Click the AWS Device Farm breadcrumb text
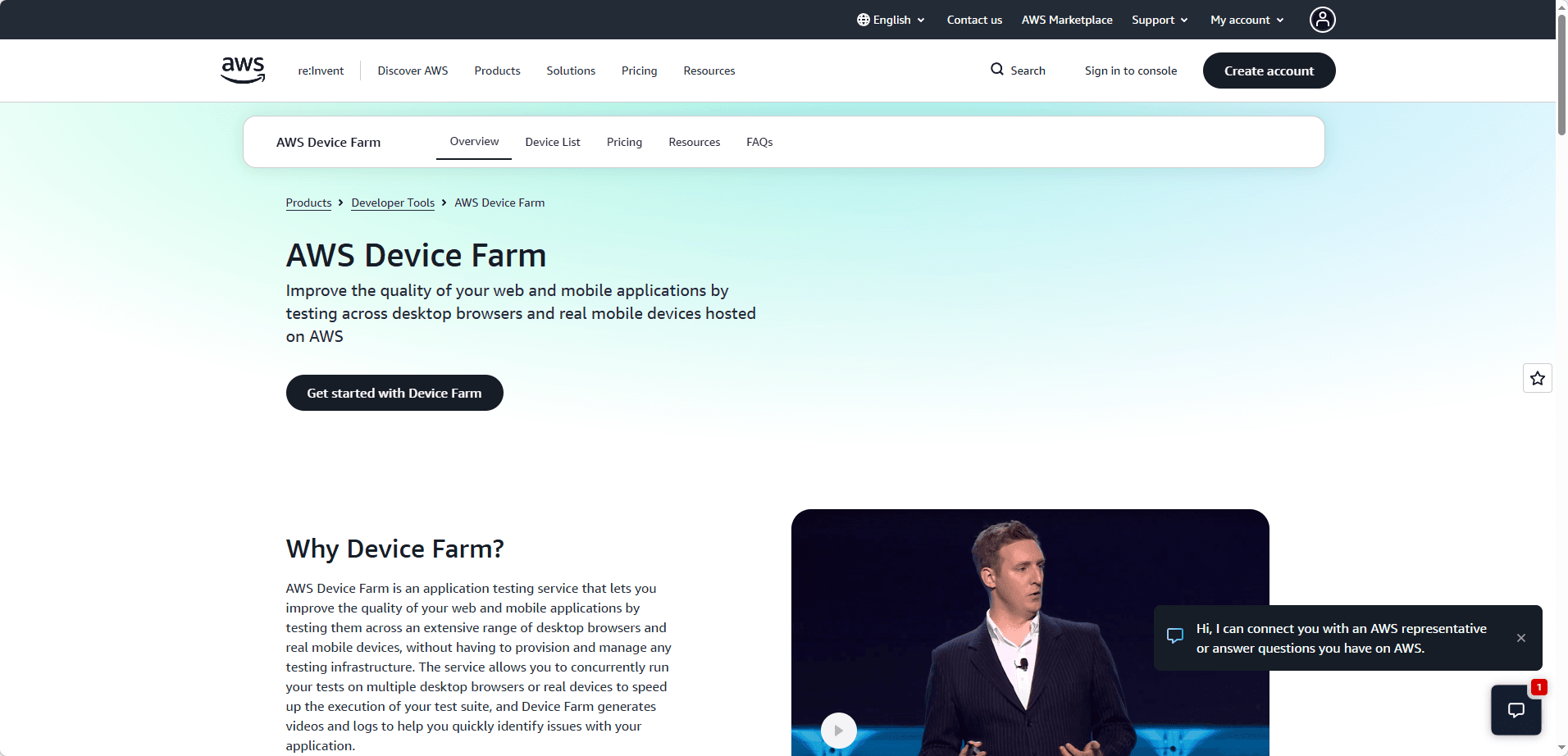Image resolution: width=1568 pixels, height=756 pixels. 499,203
